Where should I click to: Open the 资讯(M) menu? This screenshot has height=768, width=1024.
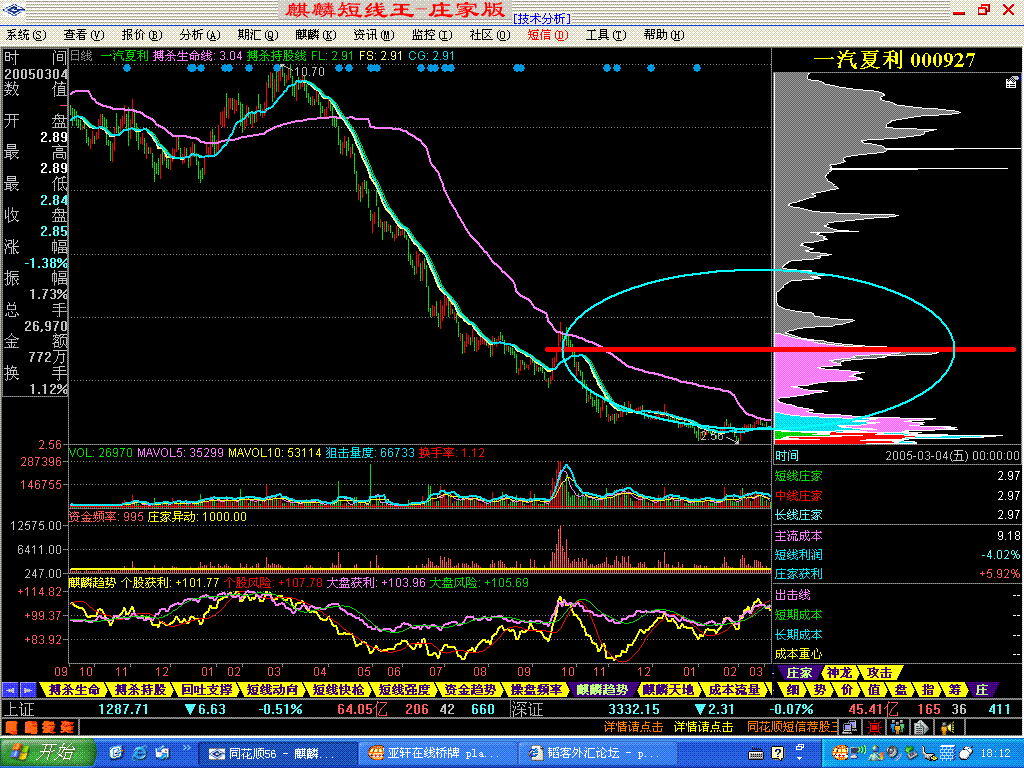[x=374, y=35]
